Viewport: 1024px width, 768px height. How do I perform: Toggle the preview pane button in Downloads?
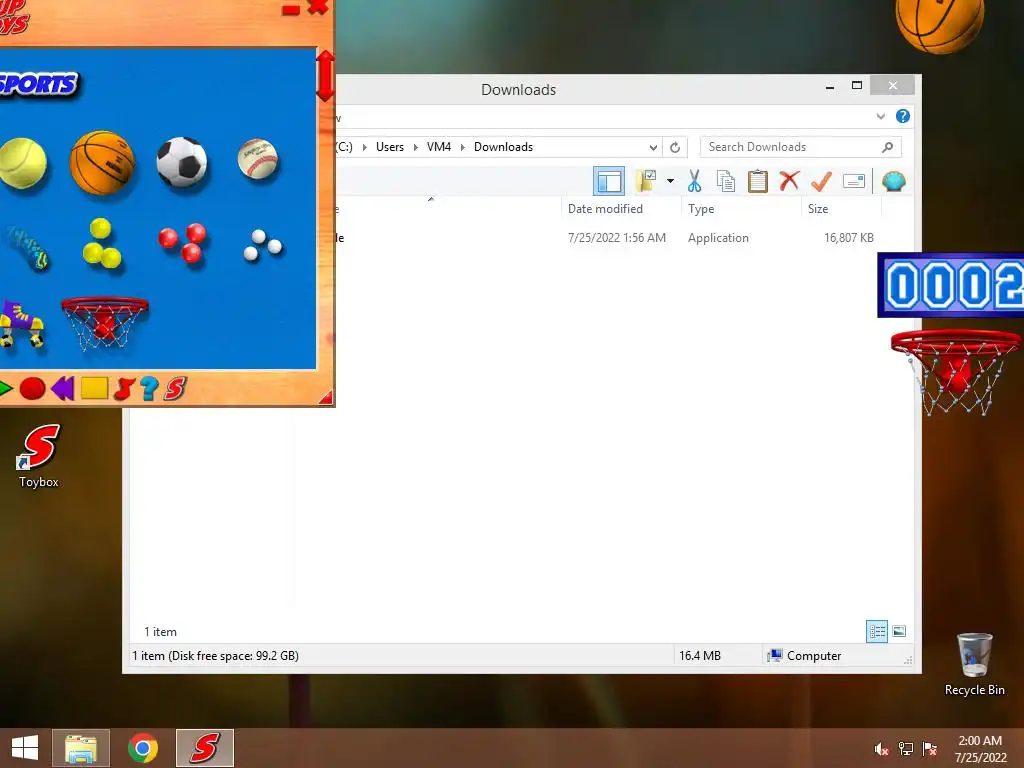[x=609, y=181]
